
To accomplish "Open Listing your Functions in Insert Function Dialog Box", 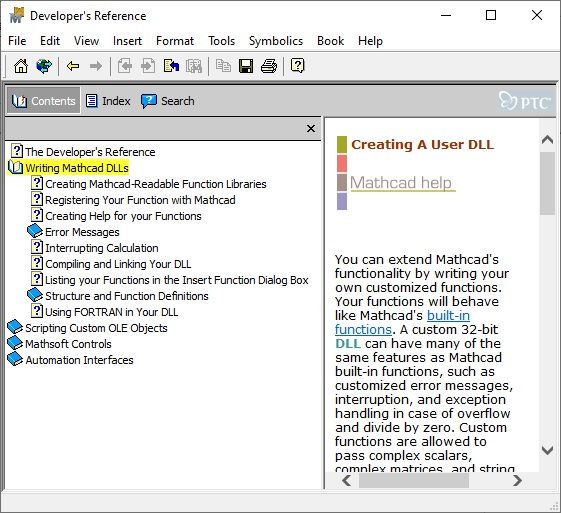I will (177, 280).
